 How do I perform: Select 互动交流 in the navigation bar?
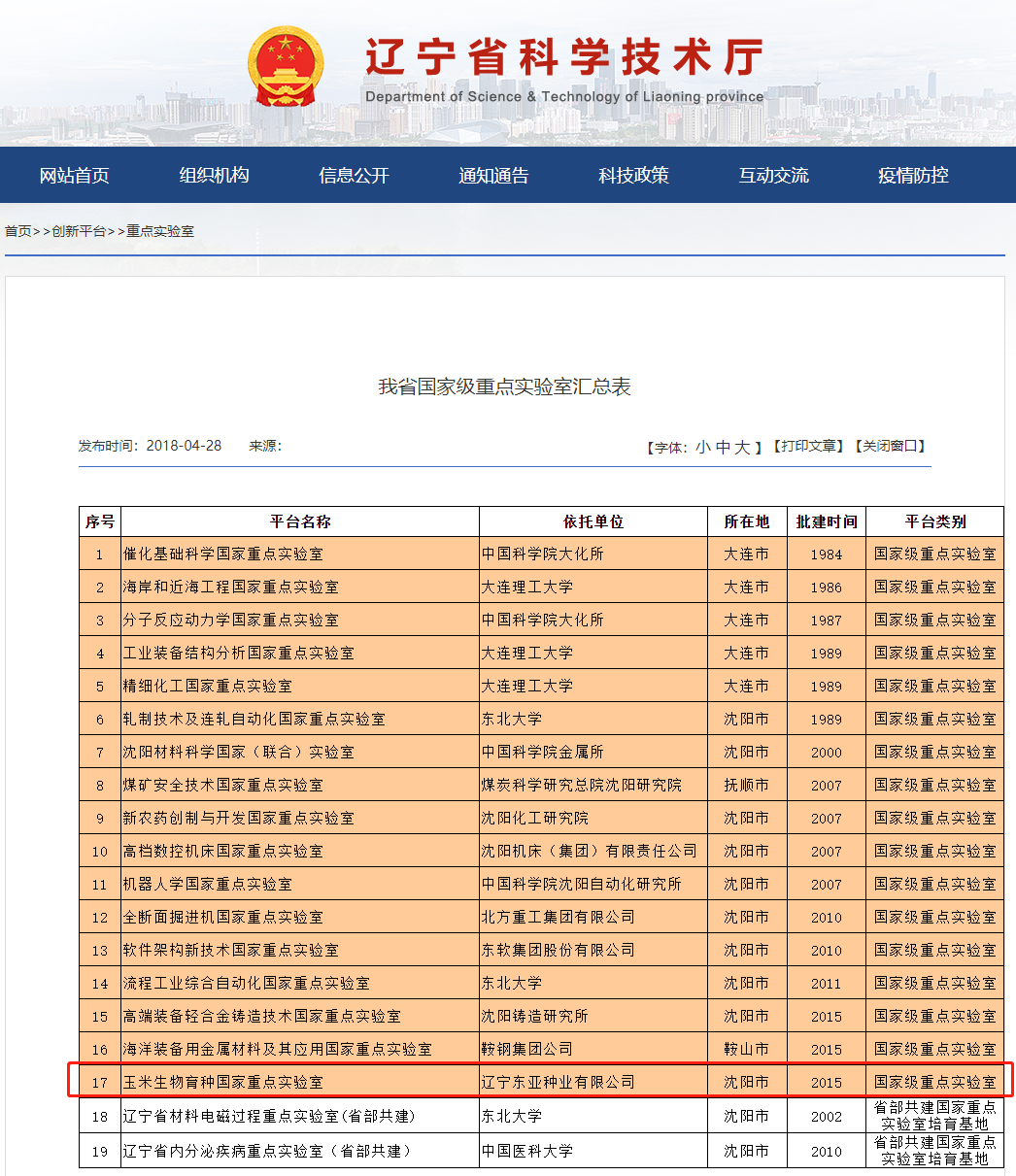click(773, 176)
